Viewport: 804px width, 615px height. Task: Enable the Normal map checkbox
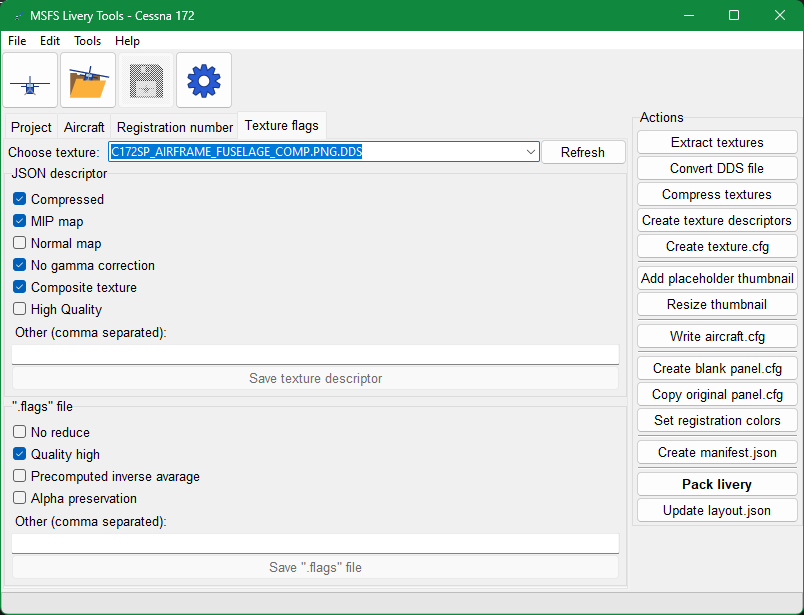pos(20,243)
